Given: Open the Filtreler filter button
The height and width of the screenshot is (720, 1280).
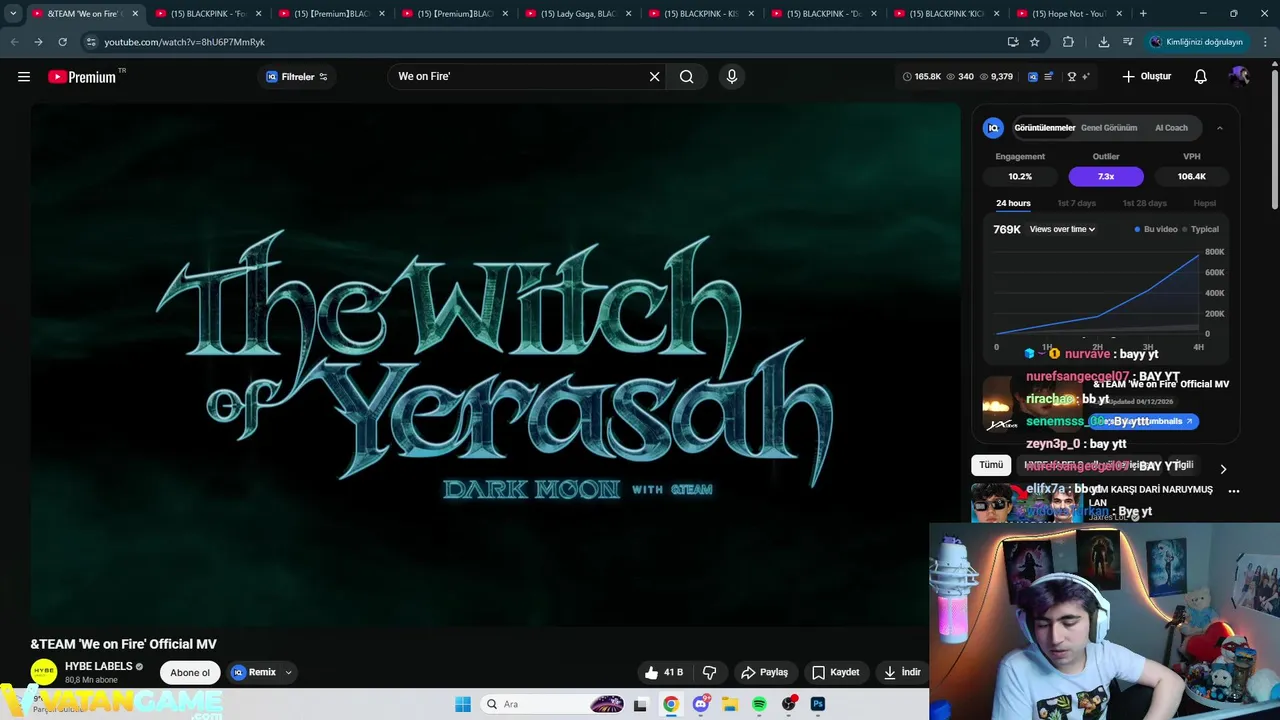Looking at the screenshot, I should tap(297, 77).
